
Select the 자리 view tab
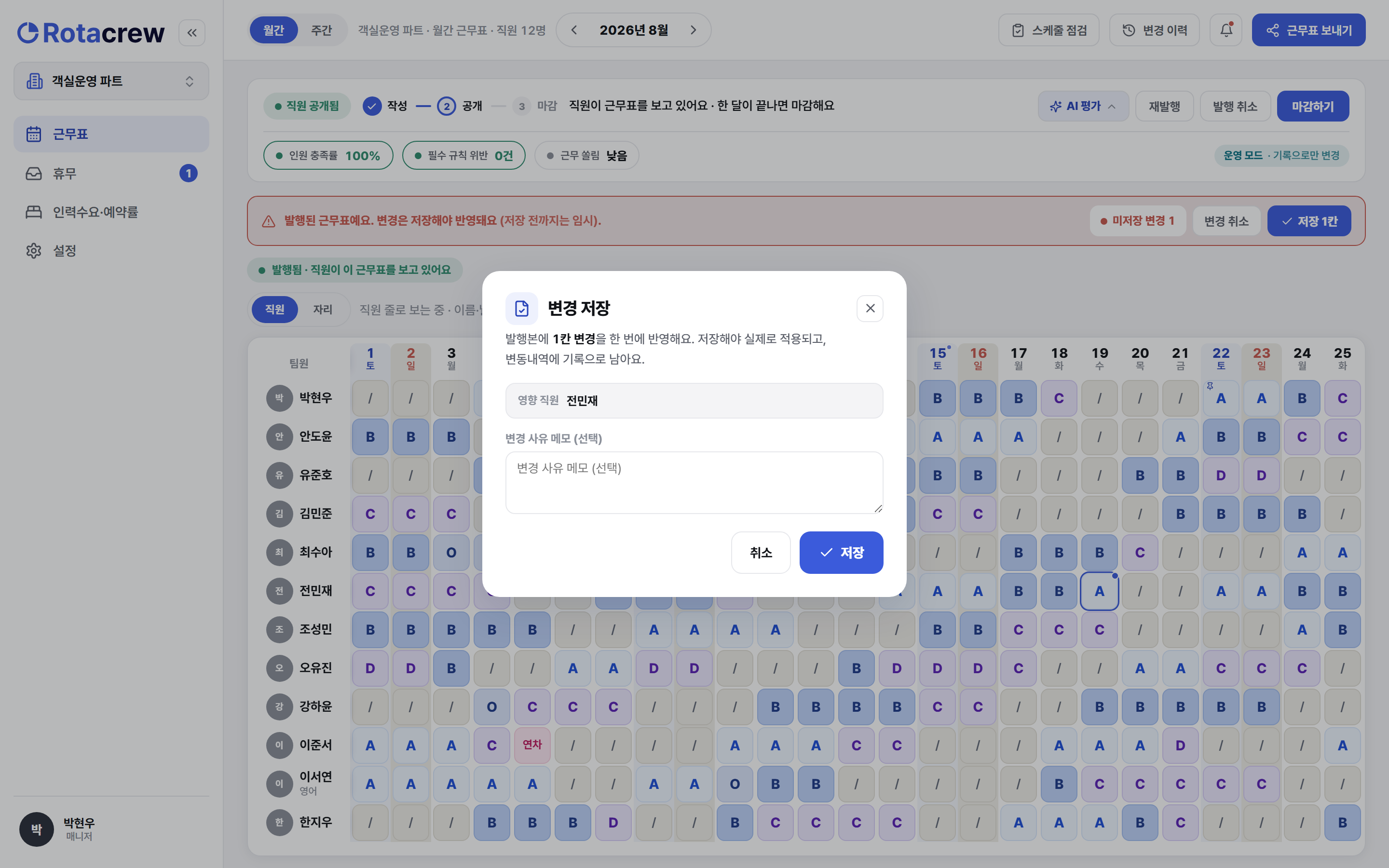click(x=323, y=310)
